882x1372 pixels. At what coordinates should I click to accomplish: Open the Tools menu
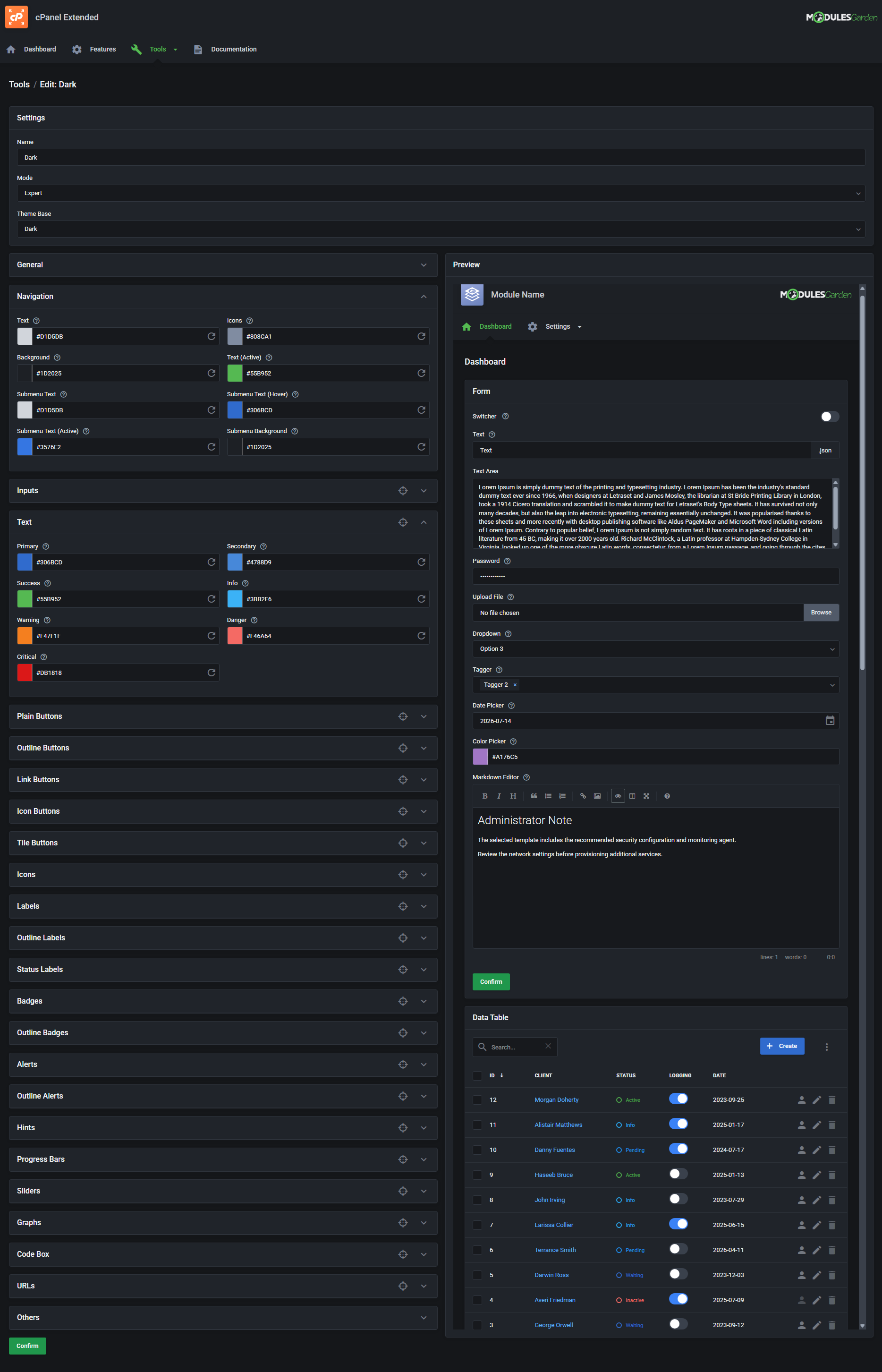point(155,49)
